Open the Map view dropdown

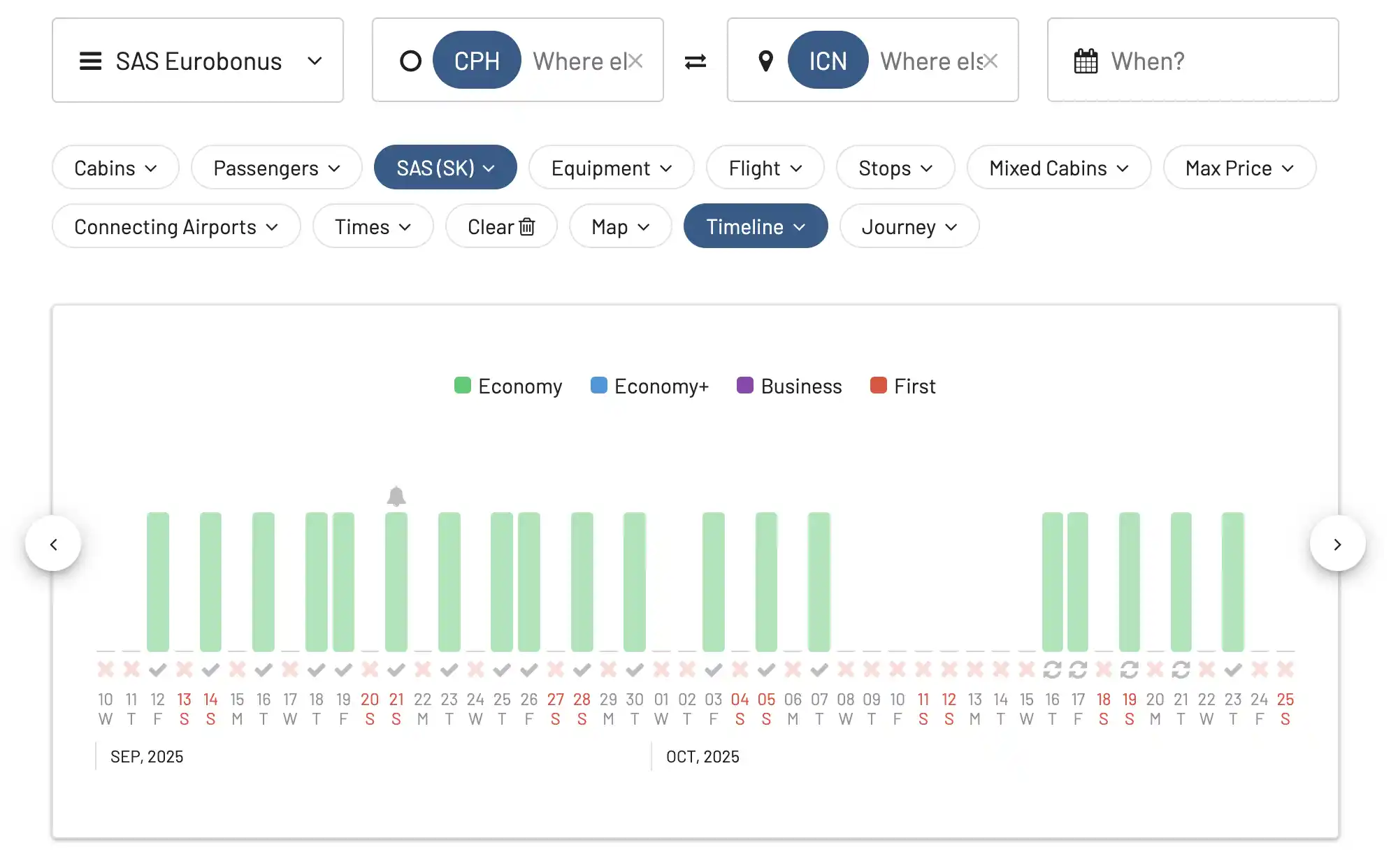(621, 226)
